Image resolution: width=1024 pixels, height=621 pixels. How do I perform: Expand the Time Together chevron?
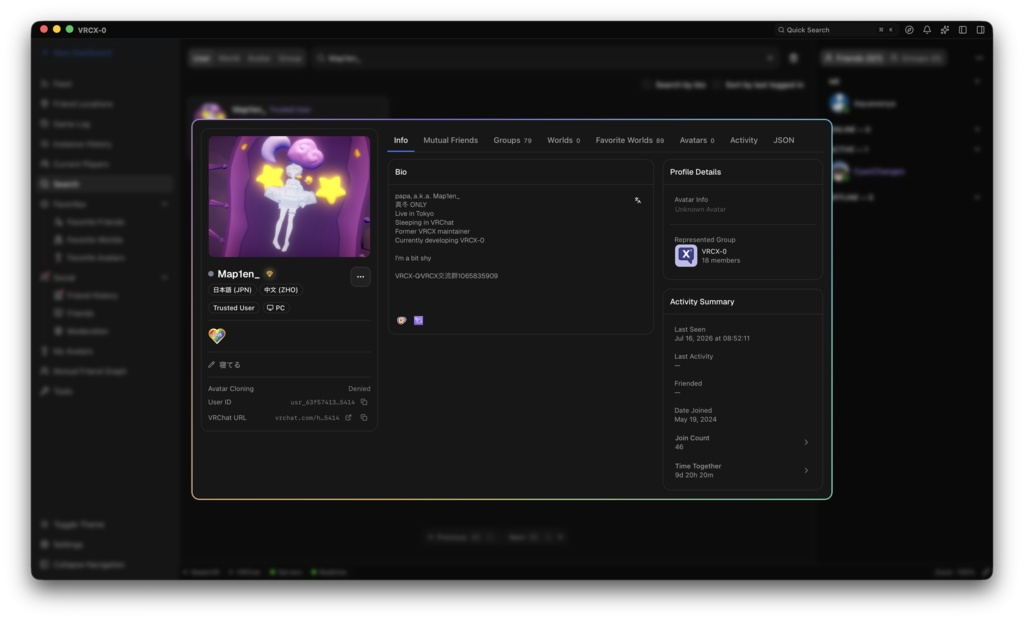[806, 471]
